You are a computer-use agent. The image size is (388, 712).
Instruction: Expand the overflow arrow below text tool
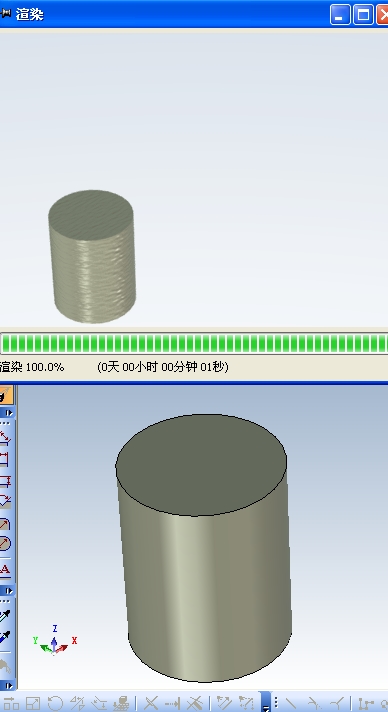[x=9, y=591]
